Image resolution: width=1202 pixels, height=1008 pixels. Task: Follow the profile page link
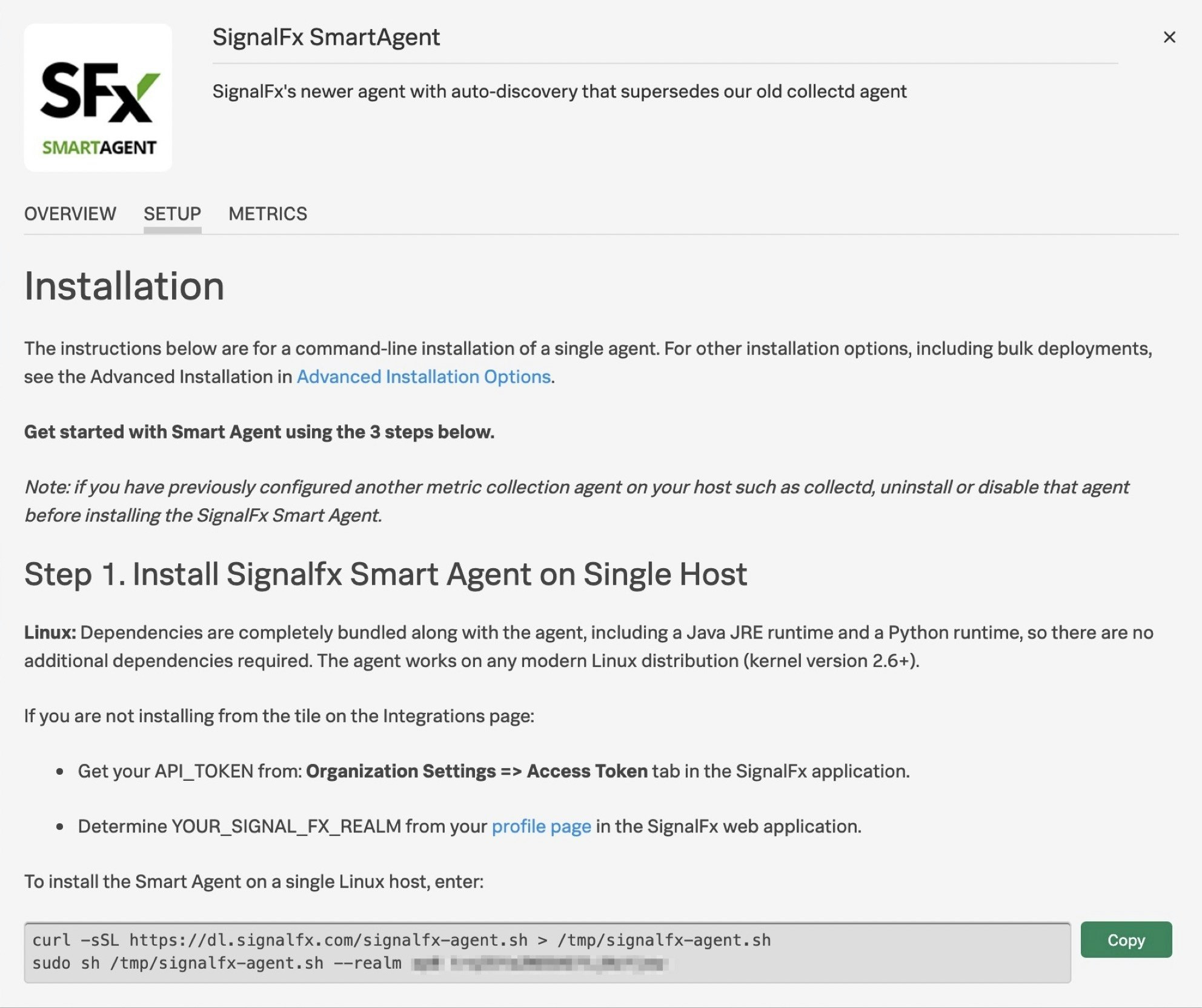point(541,826)
